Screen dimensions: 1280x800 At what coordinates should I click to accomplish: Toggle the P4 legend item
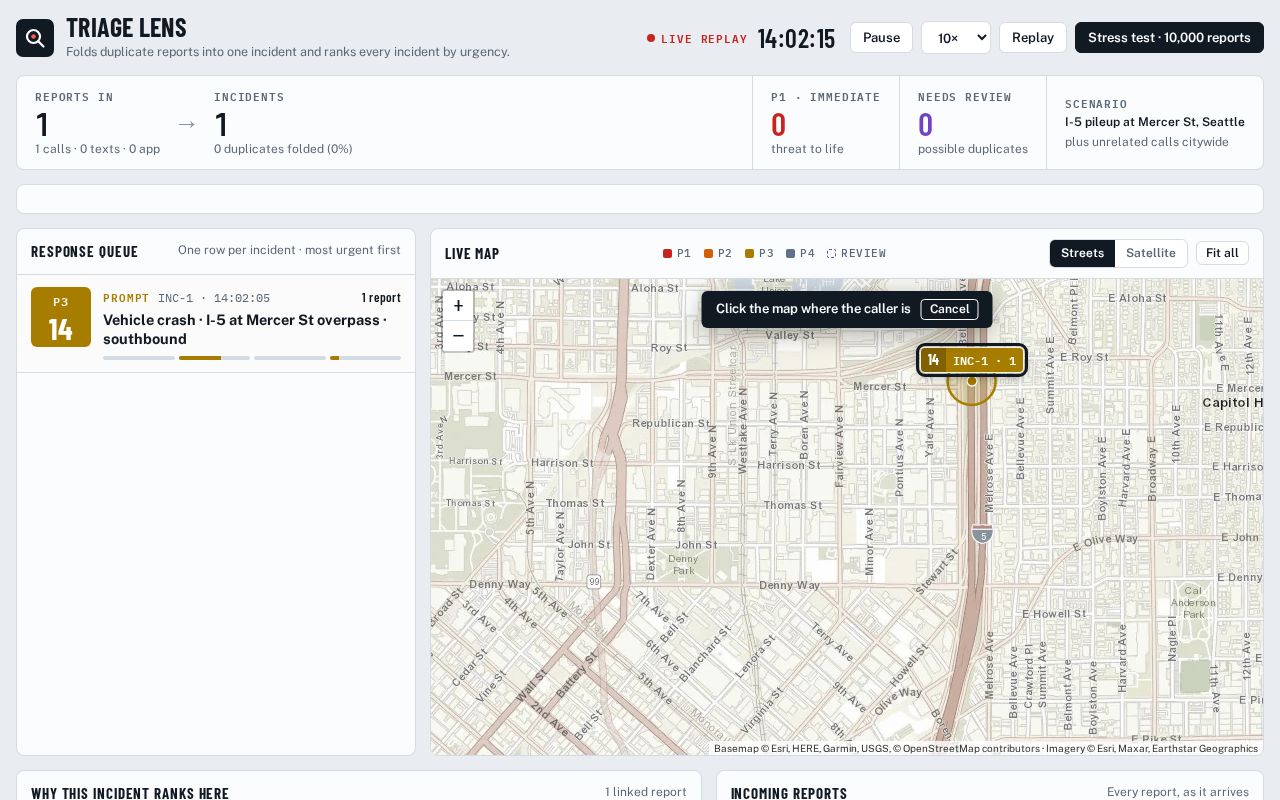(x=800, y=253)
